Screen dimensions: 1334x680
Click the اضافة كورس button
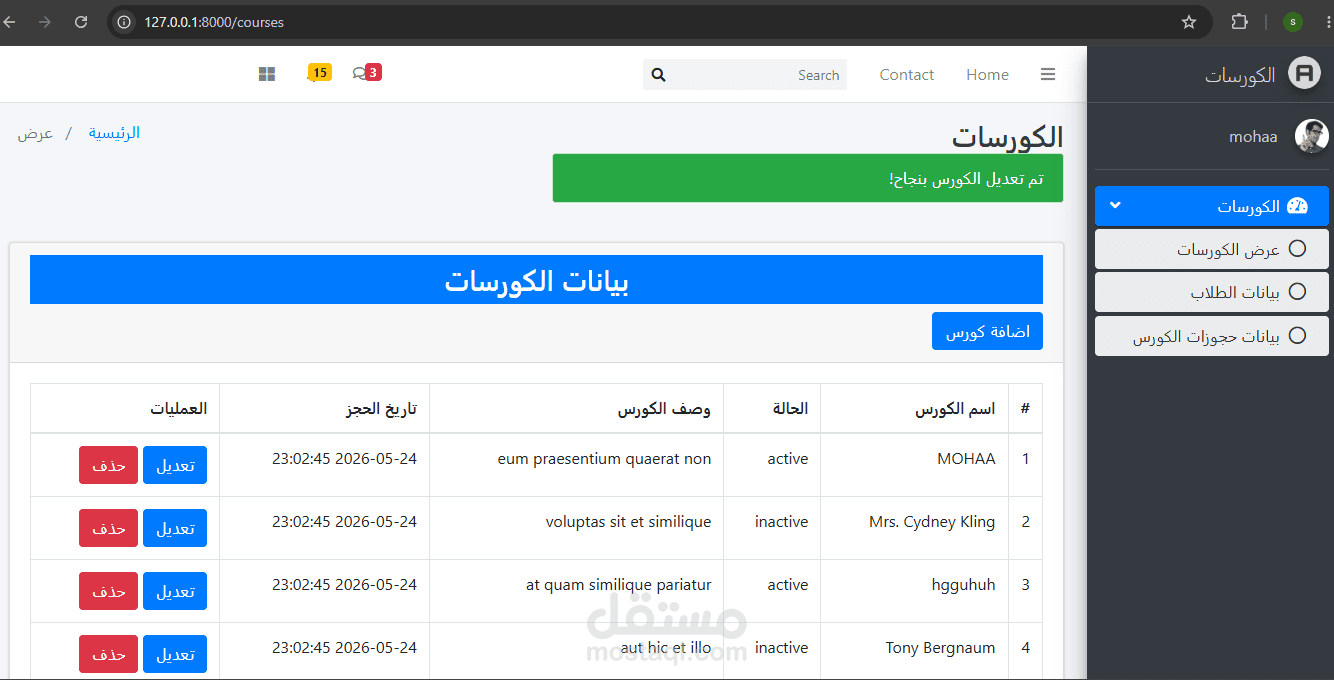[987, 331]
